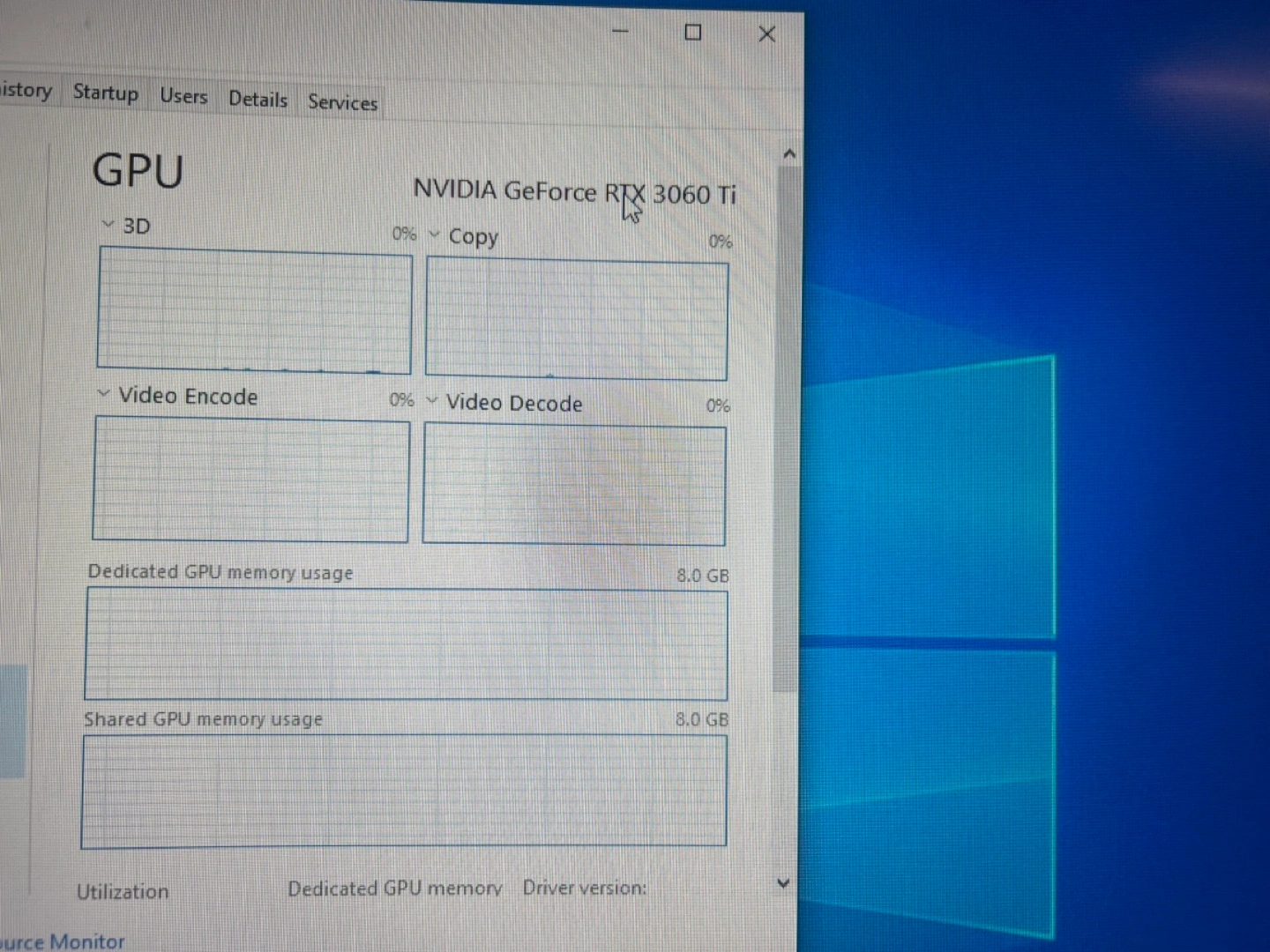Screen dimensions: 1270x952
Task: Click the 3D 0% usage value
Action: click(404, 234)
